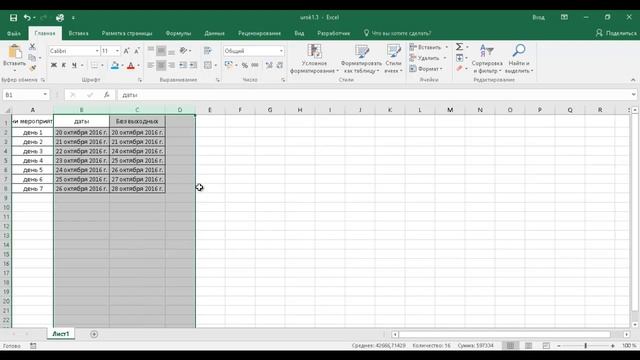Increase the cell indent
Viewport: 640px width, 360px height.
coord(193,65)
